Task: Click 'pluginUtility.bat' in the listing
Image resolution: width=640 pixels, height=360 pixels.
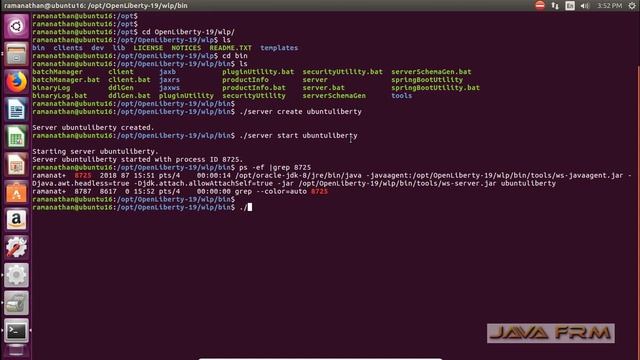Action: tap(258, 72)
